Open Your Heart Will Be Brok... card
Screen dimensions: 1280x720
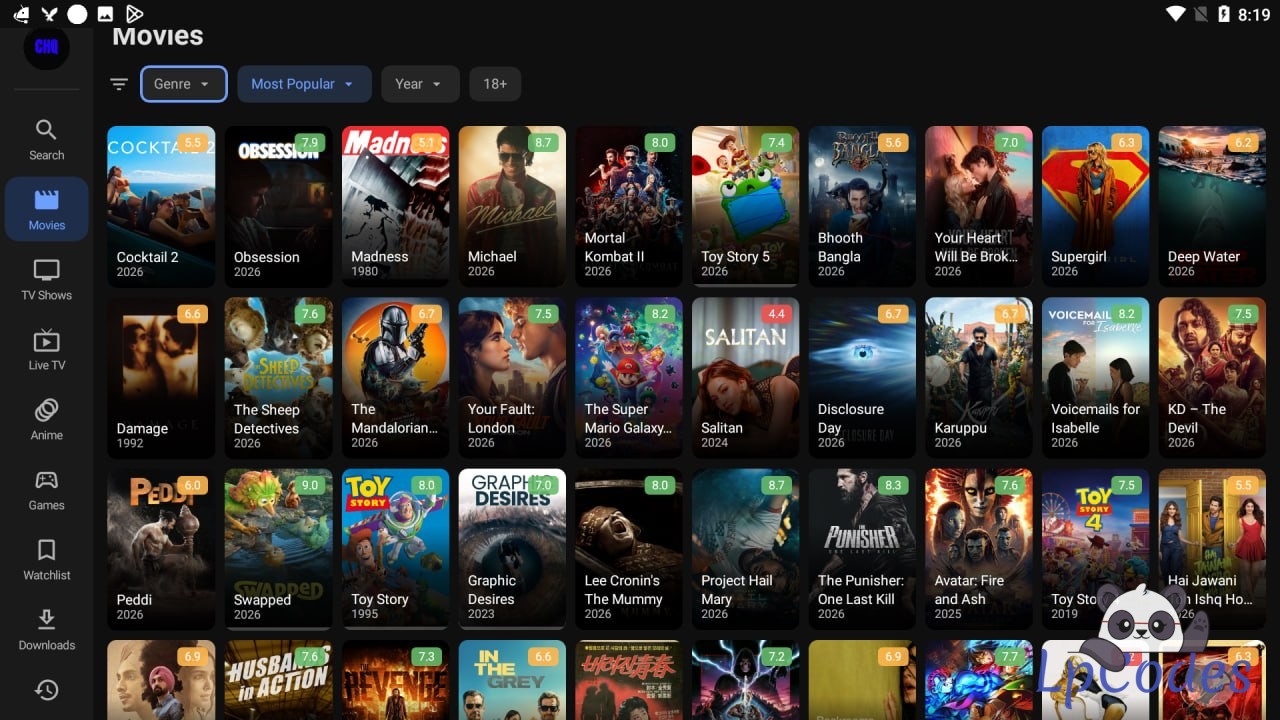pyautogui.click(x=979, y=206)
